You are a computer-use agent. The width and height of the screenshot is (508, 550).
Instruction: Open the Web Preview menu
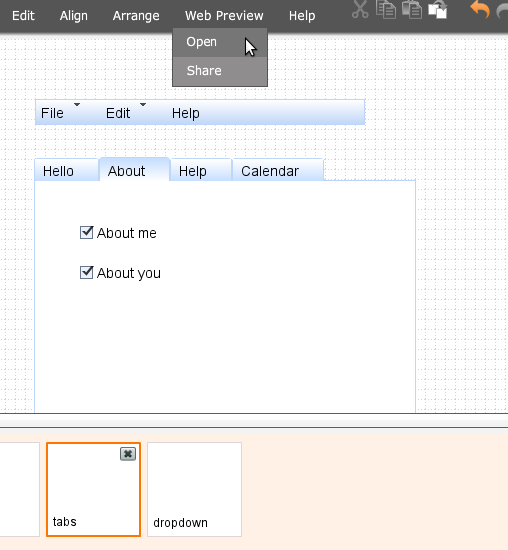pos(224,16)
